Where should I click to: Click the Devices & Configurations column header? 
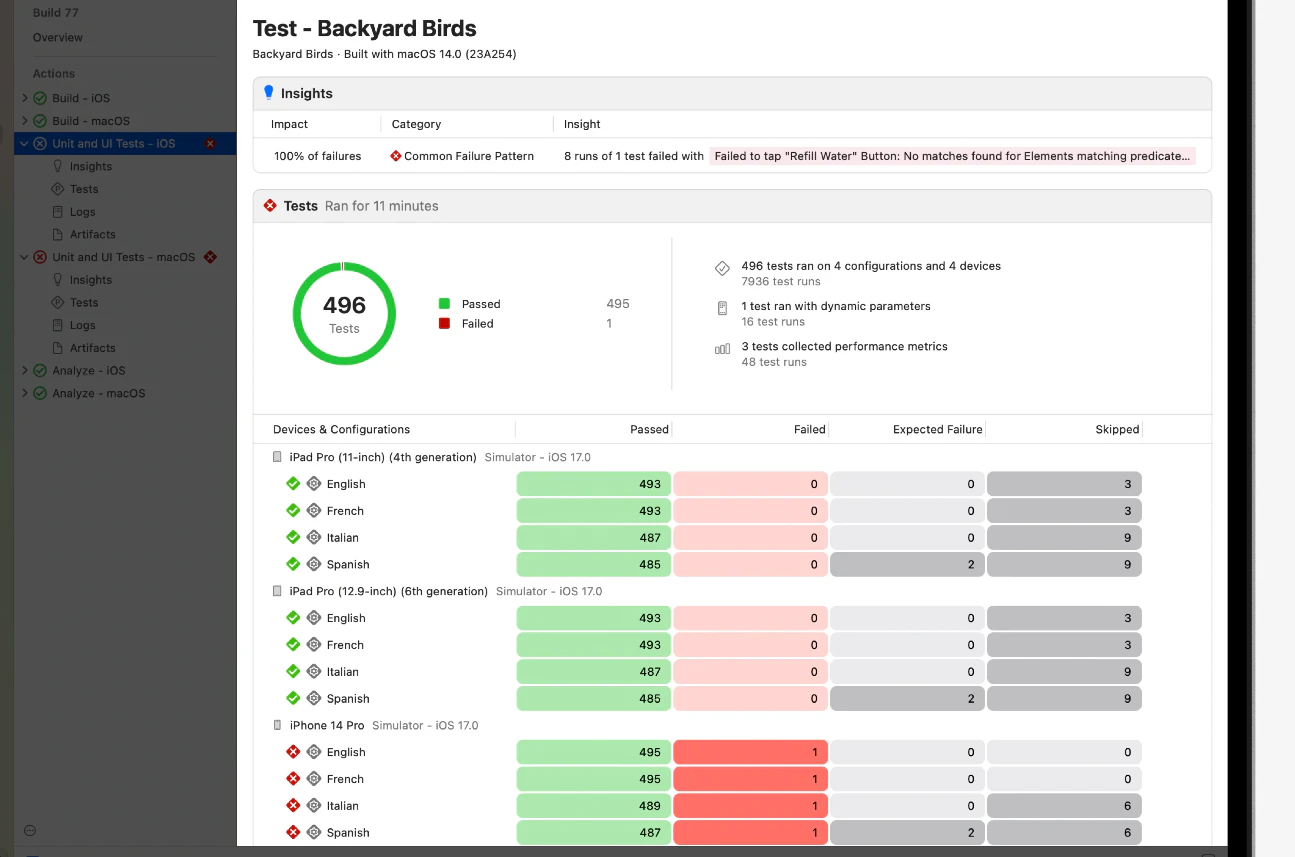click(341, 429)
